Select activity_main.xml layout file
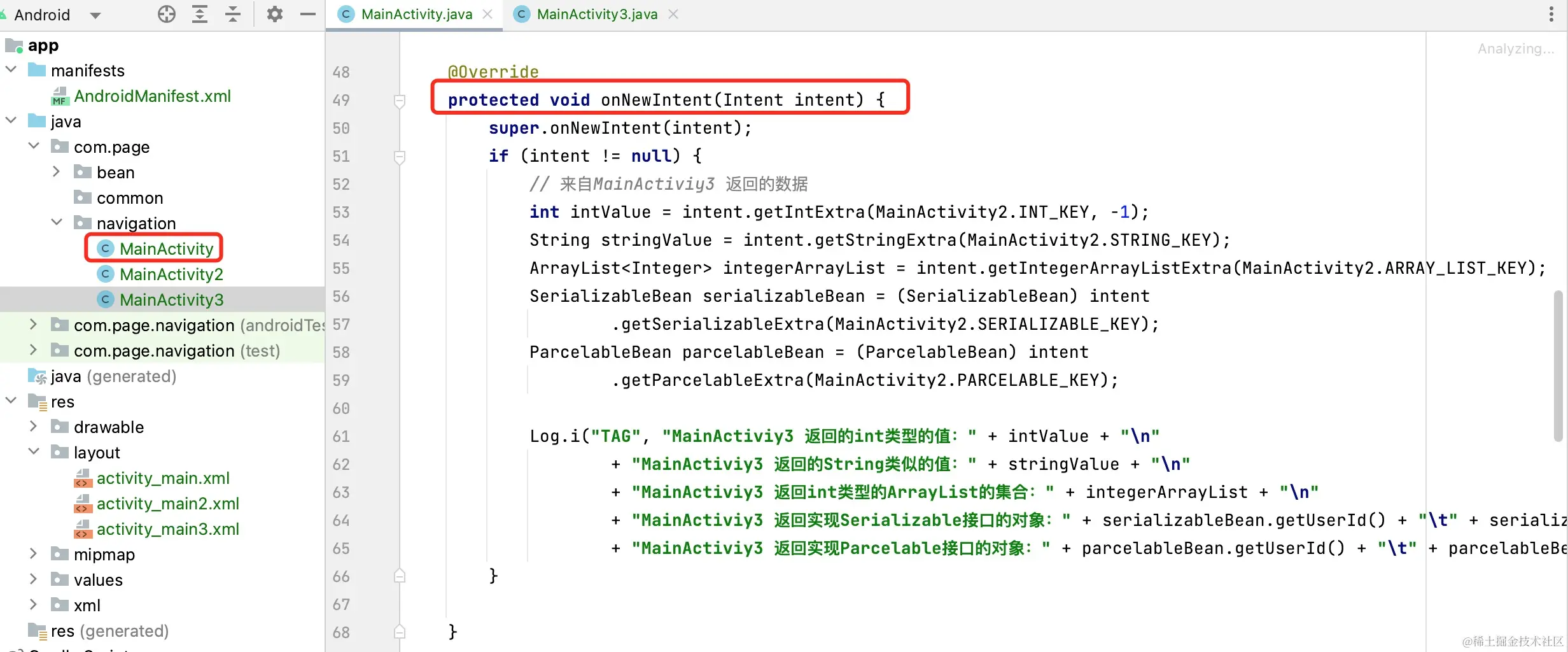Viewport: 1568px width, 652px height. (163, 478)
